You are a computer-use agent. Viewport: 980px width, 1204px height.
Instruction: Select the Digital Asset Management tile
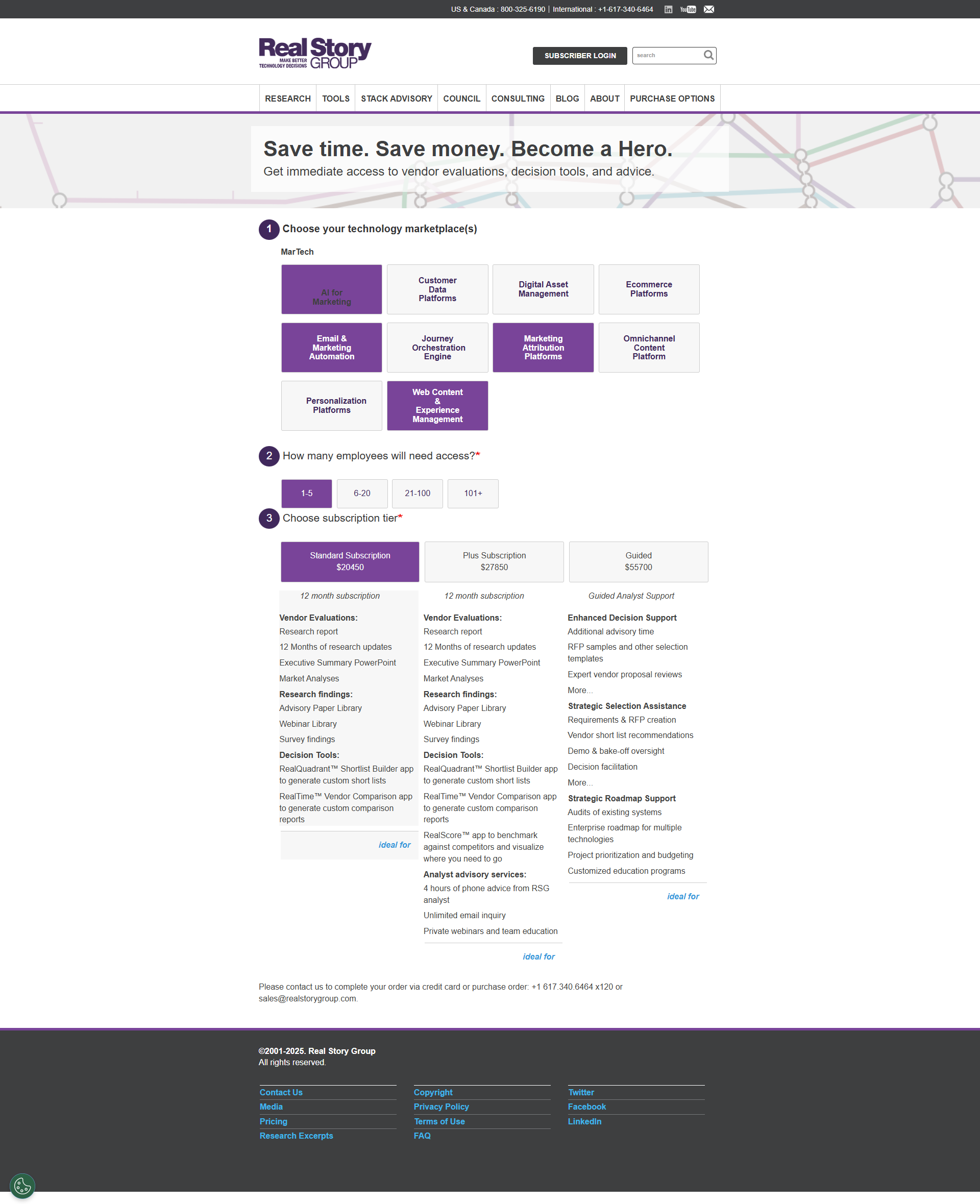click(x=543, y=289)
